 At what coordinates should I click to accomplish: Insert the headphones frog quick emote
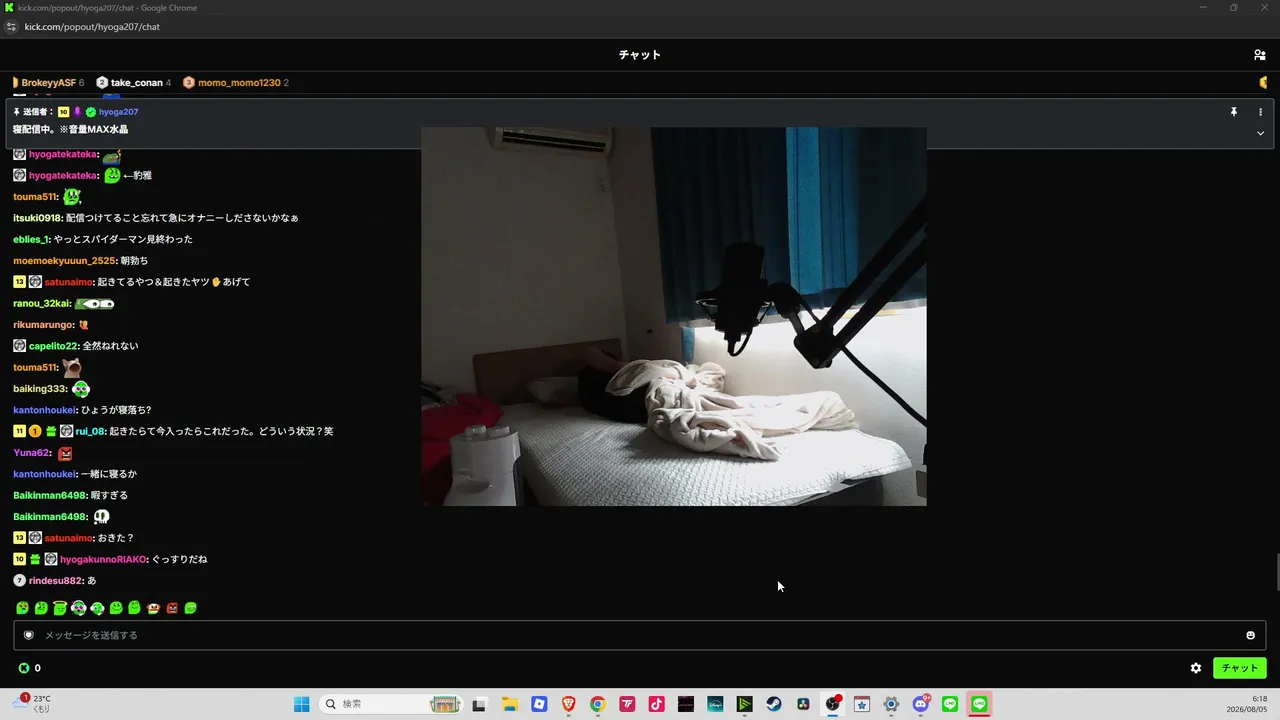pos(98,608)
